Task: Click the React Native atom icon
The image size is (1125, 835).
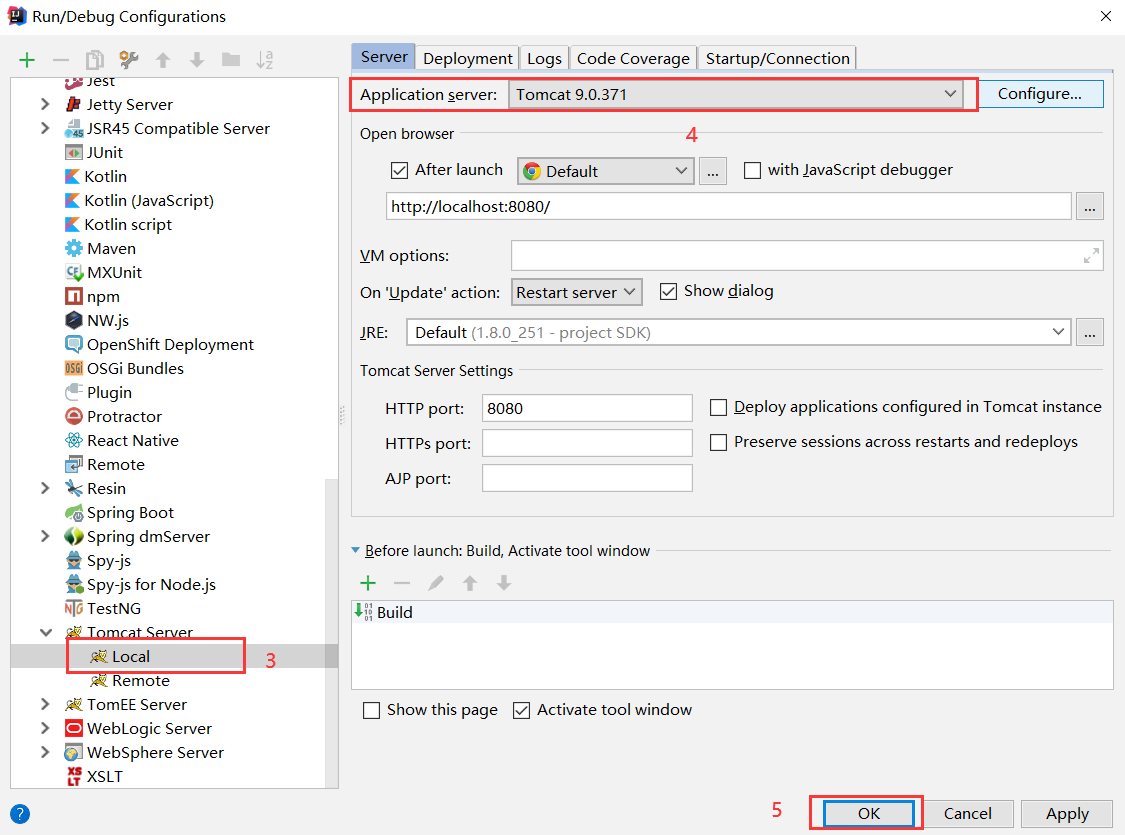Action: 73,440
